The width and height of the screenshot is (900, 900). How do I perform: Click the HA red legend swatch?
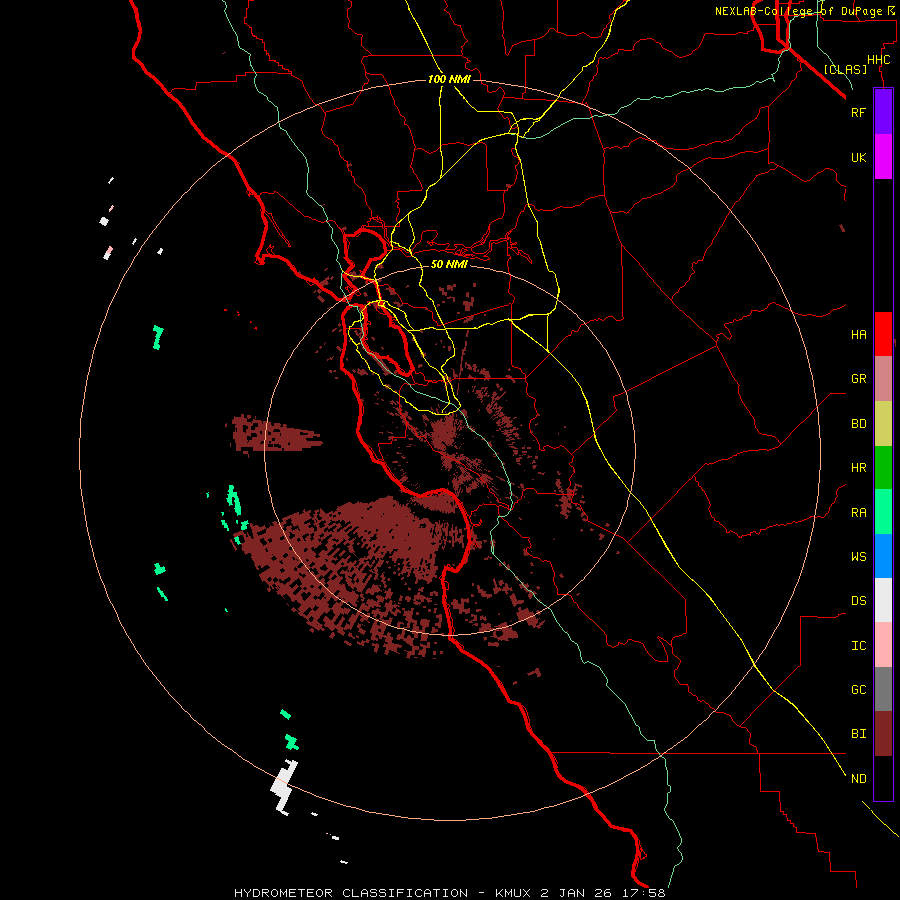(x=883, y=334)
